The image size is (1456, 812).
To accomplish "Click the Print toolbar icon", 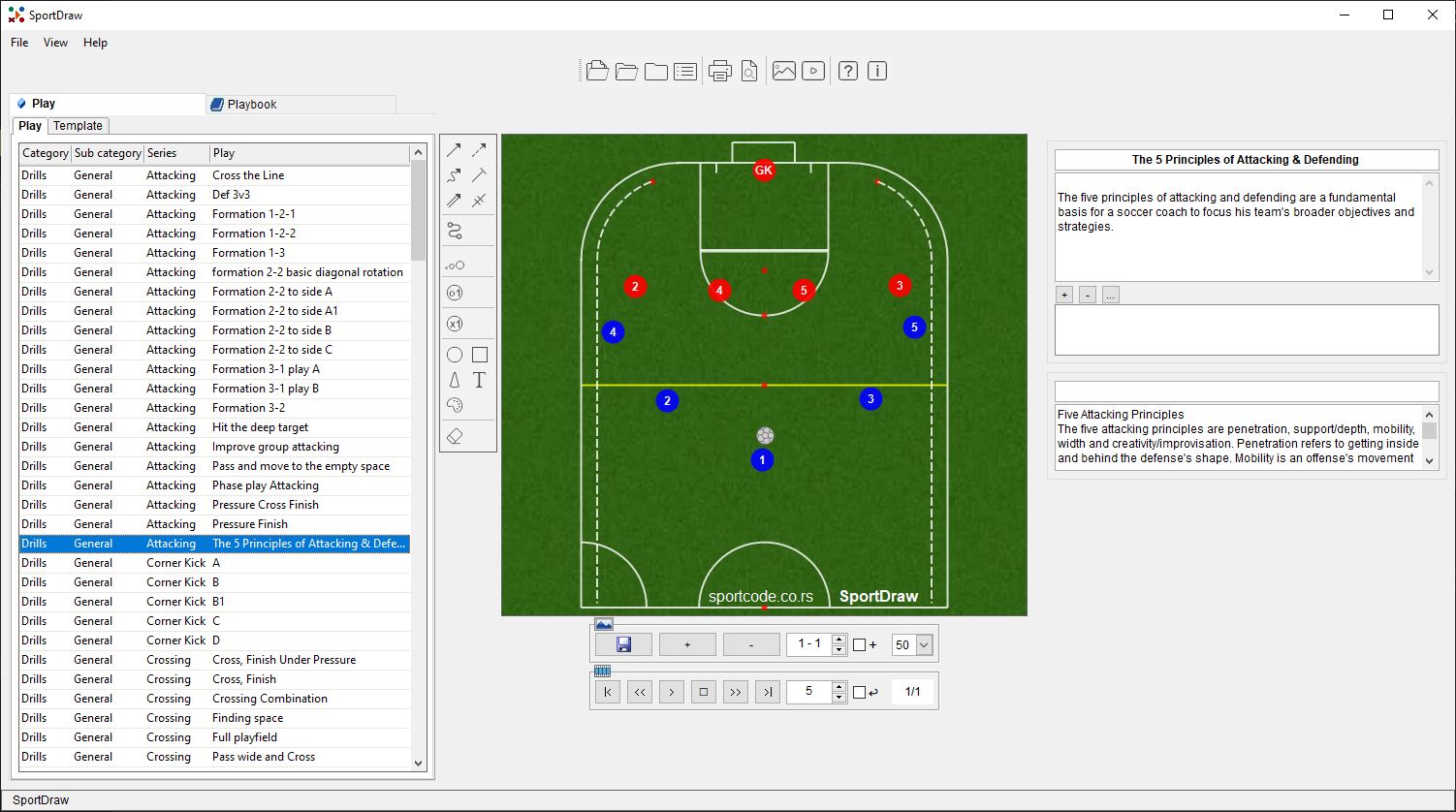I will pos(719,71).
